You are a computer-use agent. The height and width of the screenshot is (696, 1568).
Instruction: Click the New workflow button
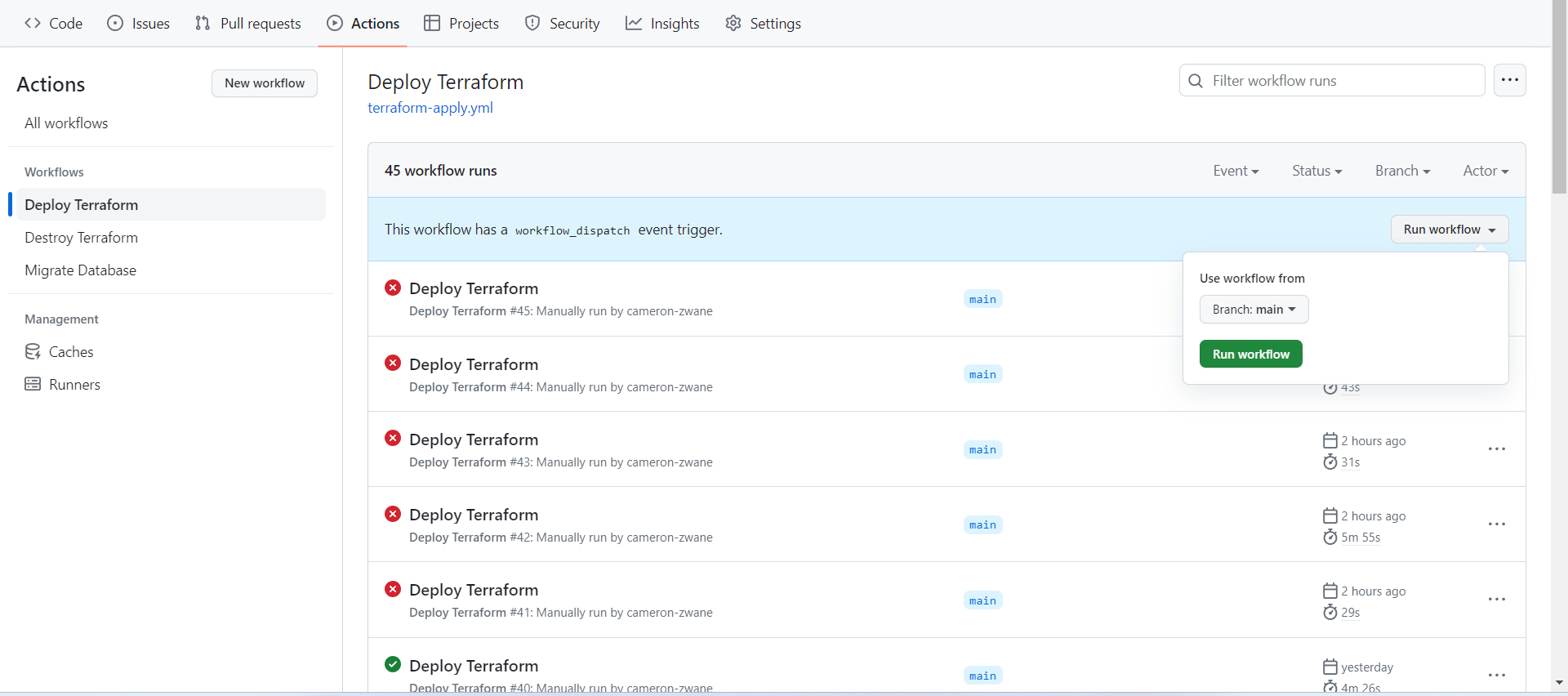tap(265, 83)
